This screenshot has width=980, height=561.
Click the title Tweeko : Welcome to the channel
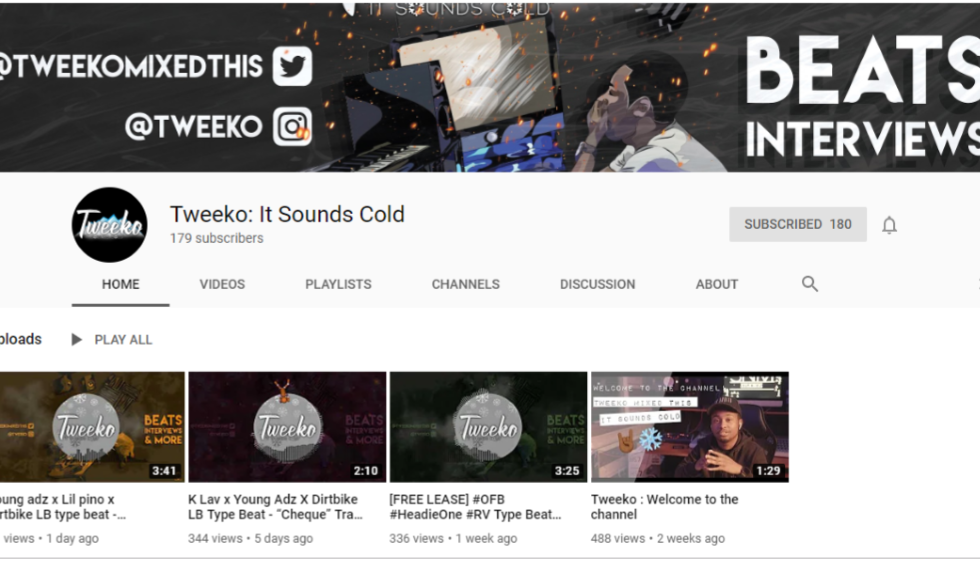click(664, 507)
